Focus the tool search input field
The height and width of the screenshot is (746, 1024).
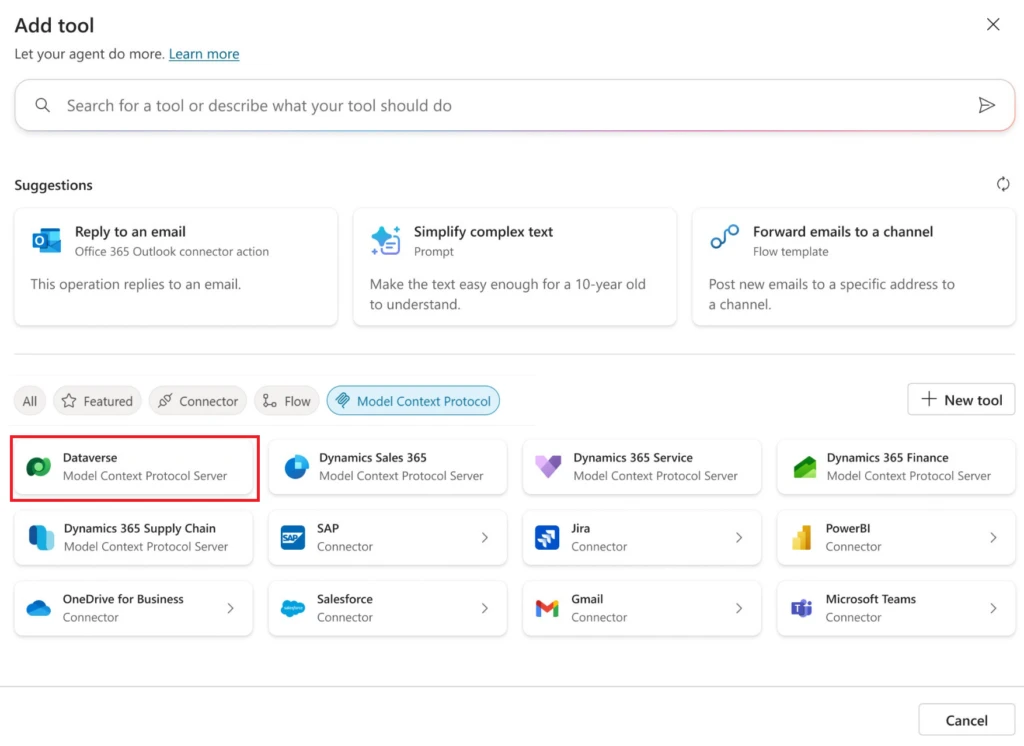[x=500, y=106]
